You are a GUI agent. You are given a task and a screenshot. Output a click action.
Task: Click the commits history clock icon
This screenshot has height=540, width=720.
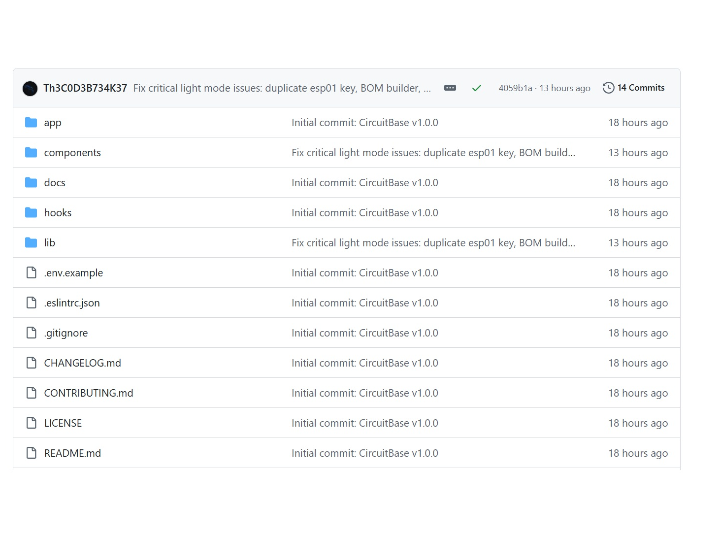(x=608, y=88)
